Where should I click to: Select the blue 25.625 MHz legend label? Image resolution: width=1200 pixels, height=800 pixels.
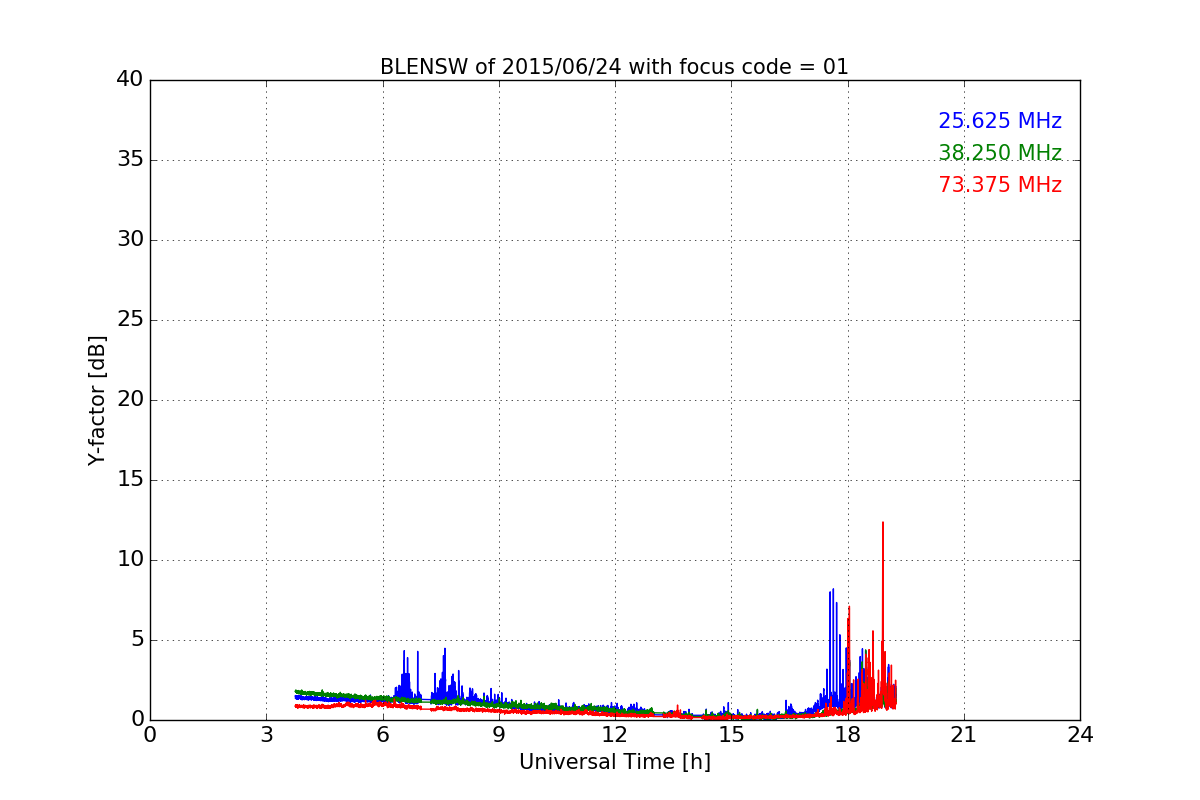(1000, 121)
